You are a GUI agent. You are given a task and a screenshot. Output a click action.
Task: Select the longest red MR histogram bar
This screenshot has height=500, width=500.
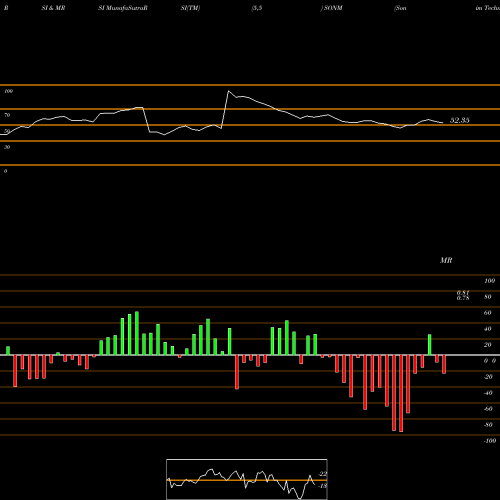tap(401, 393)
